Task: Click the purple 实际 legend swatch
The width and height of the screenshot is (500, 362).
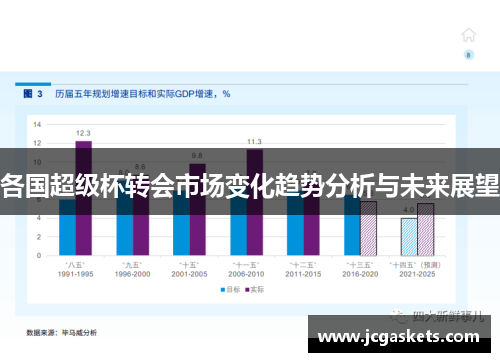Action: [247, 290]
